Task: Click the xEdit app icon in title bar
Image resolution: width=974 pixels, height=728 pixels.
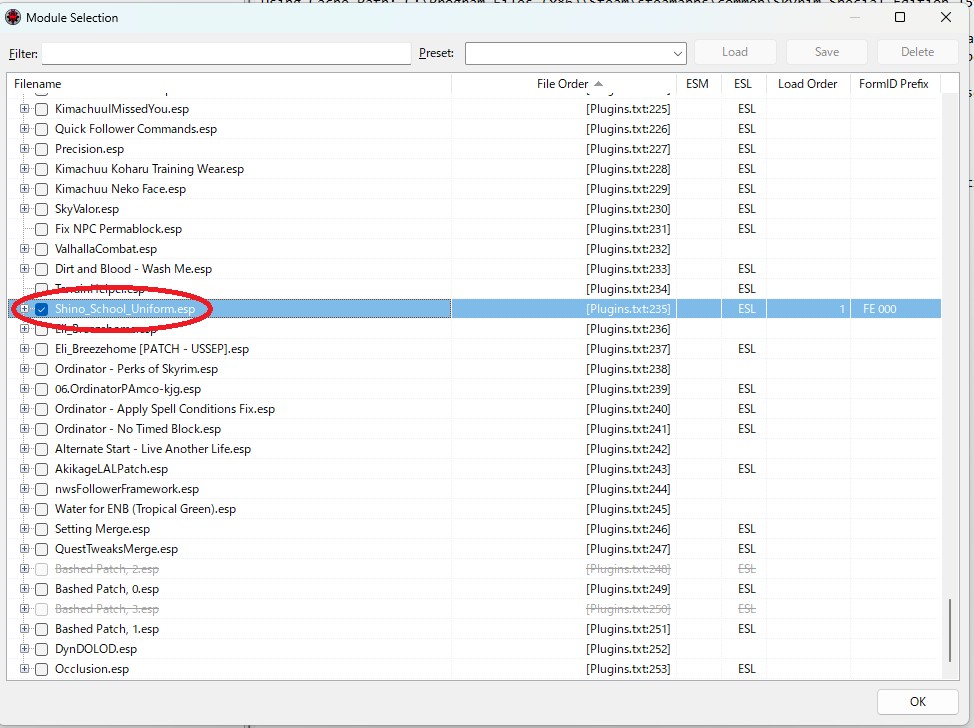Action: coord(14,17)
